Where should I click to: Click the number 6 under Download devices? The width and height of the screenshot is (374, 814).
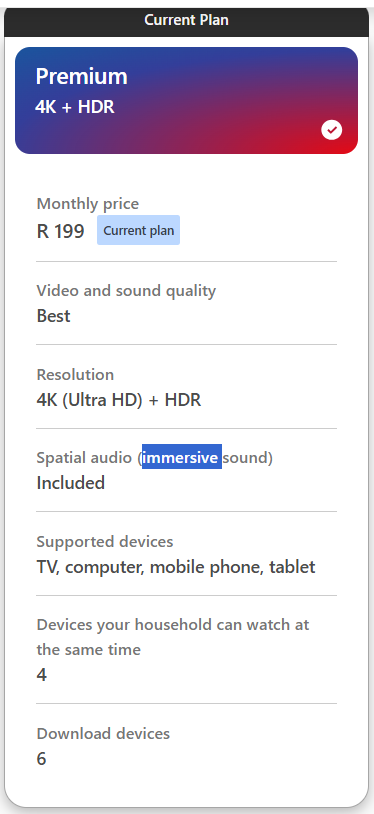pos(42,759)
